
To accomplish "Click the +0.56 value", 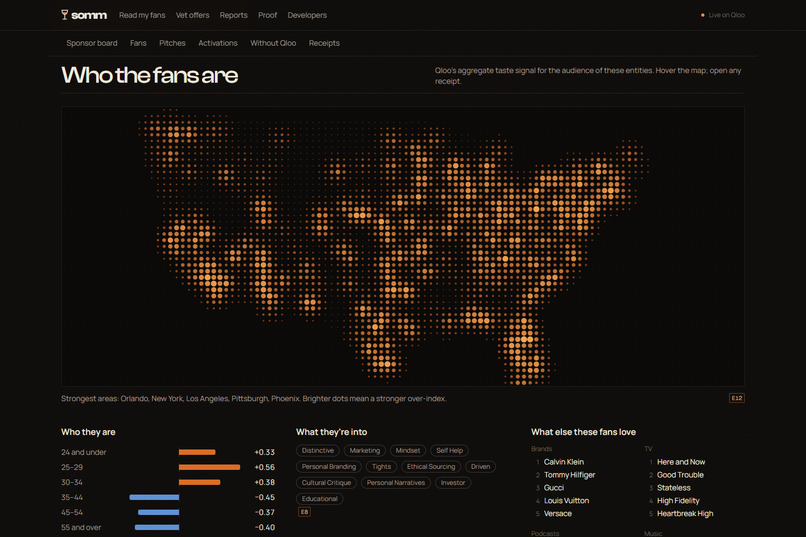I will point(265,467).
